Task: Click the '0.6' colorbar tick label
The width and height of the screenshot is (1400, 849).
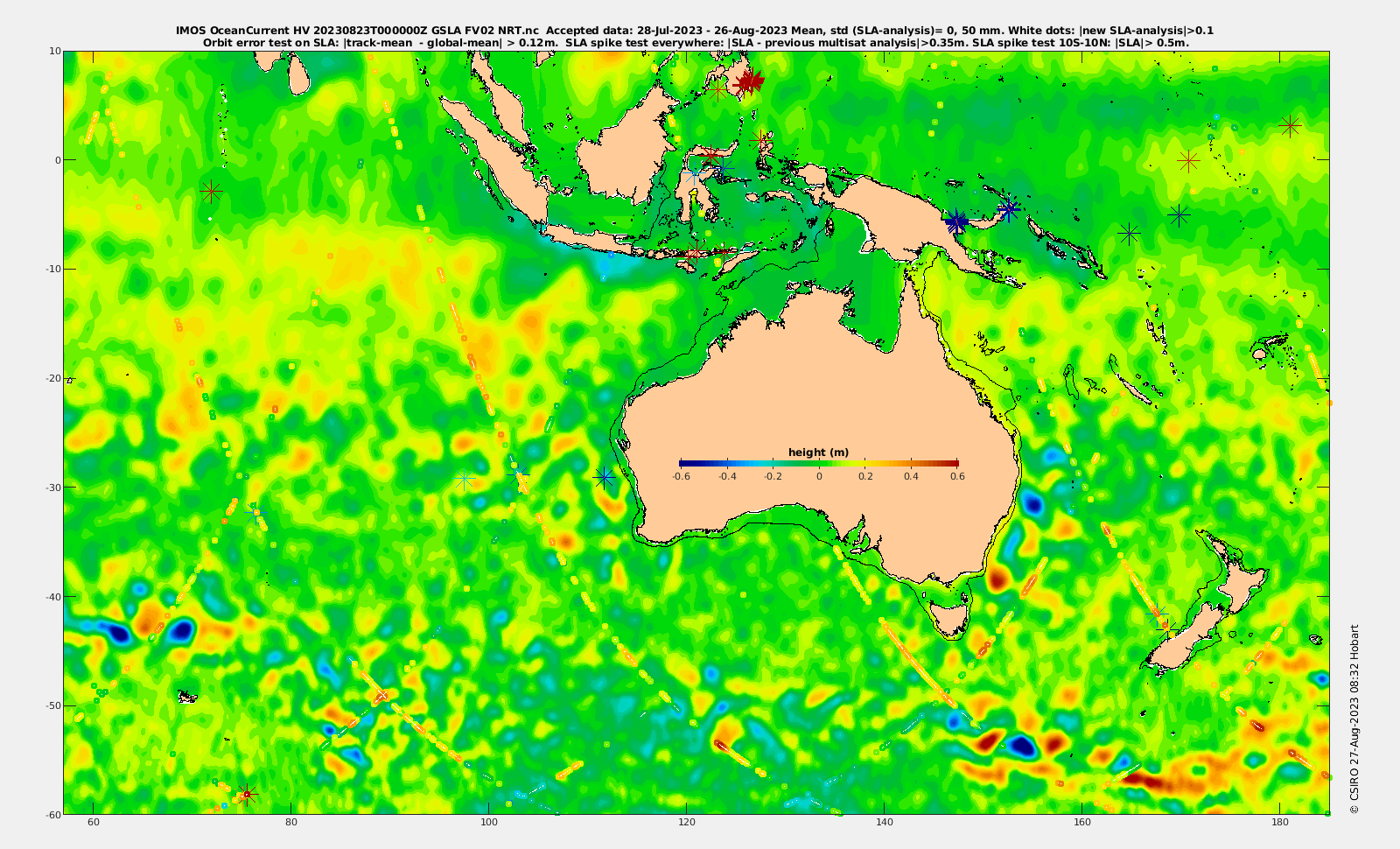Action: [x=957, y=477]
